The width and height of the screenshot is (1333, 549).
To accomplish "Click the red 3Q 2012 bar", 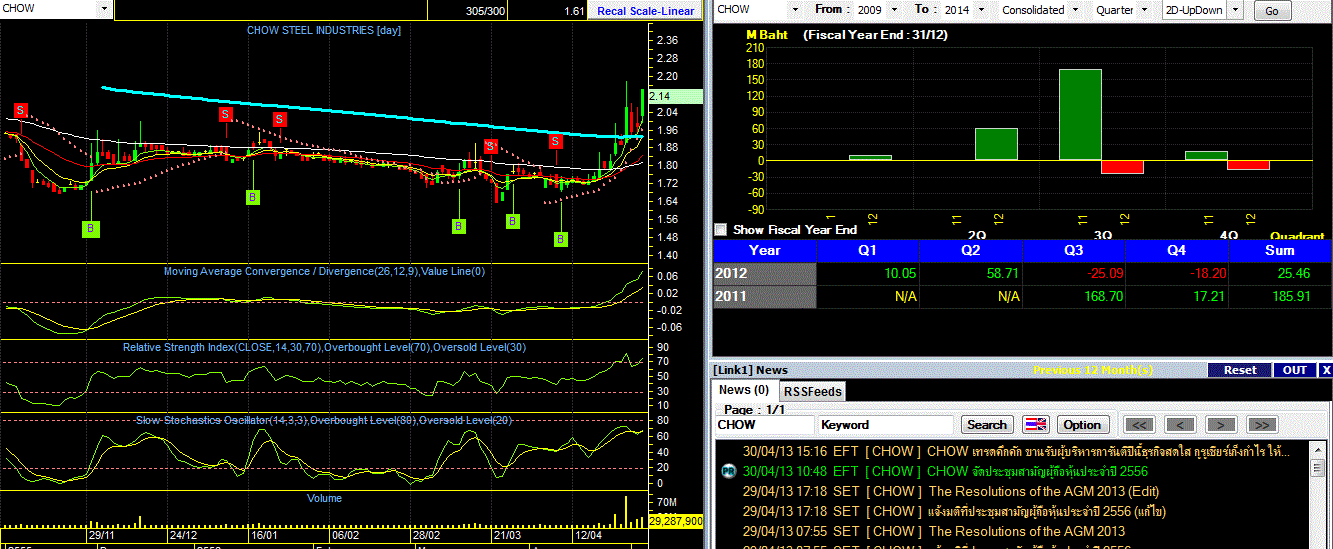I will pyautogui.click(x=1122, y=167).
